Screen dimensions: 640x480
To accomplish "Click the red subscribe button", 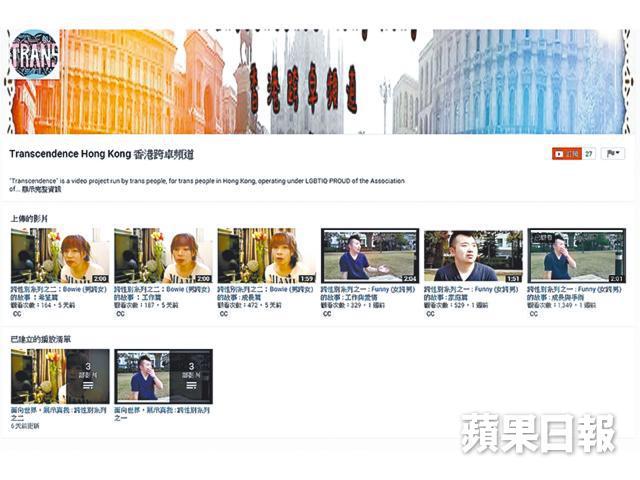I will point(567,154).
